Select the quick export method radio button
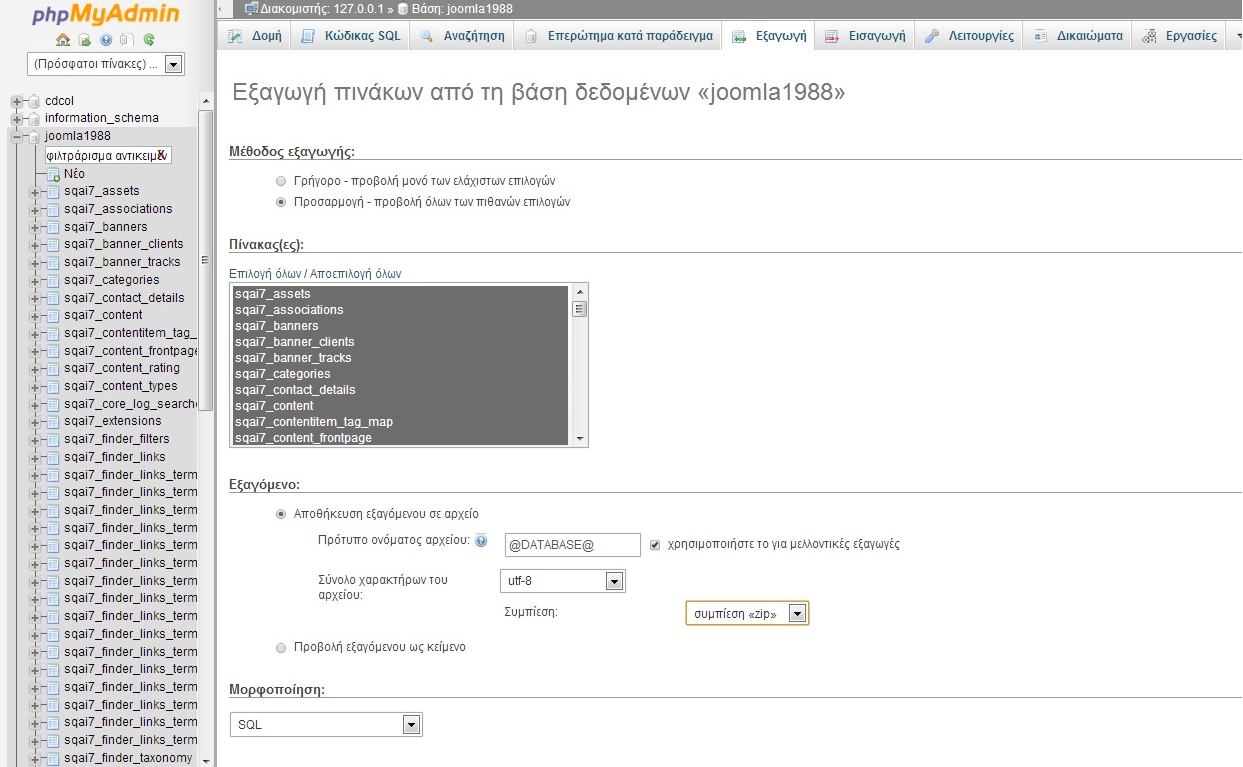 (x=280, y=181)
